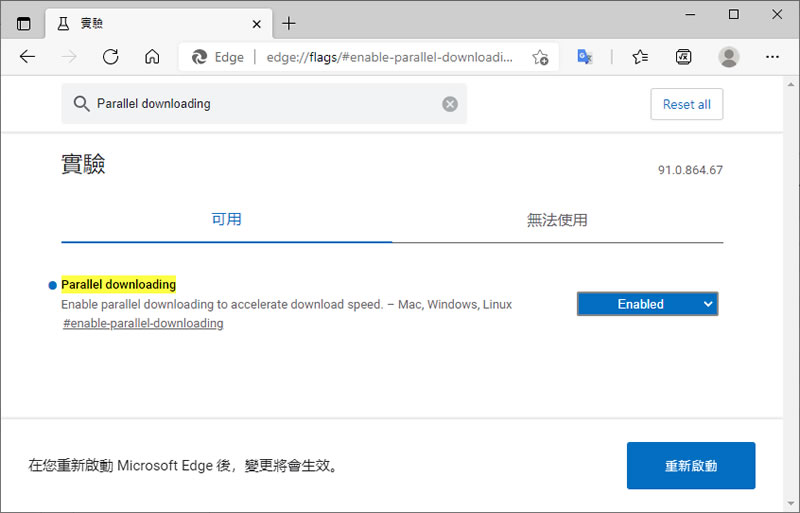The image size is (800, 513).
Task: Open the vertical tabs actions icon
Action: 24,23
